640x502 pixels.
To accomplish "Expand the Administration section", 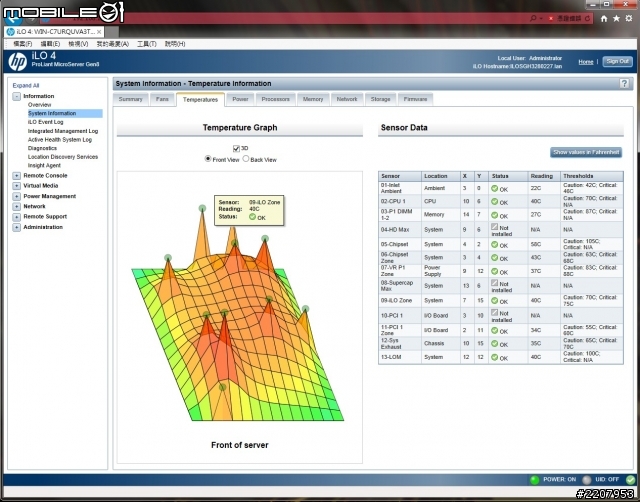I will [x=16, y=227].
